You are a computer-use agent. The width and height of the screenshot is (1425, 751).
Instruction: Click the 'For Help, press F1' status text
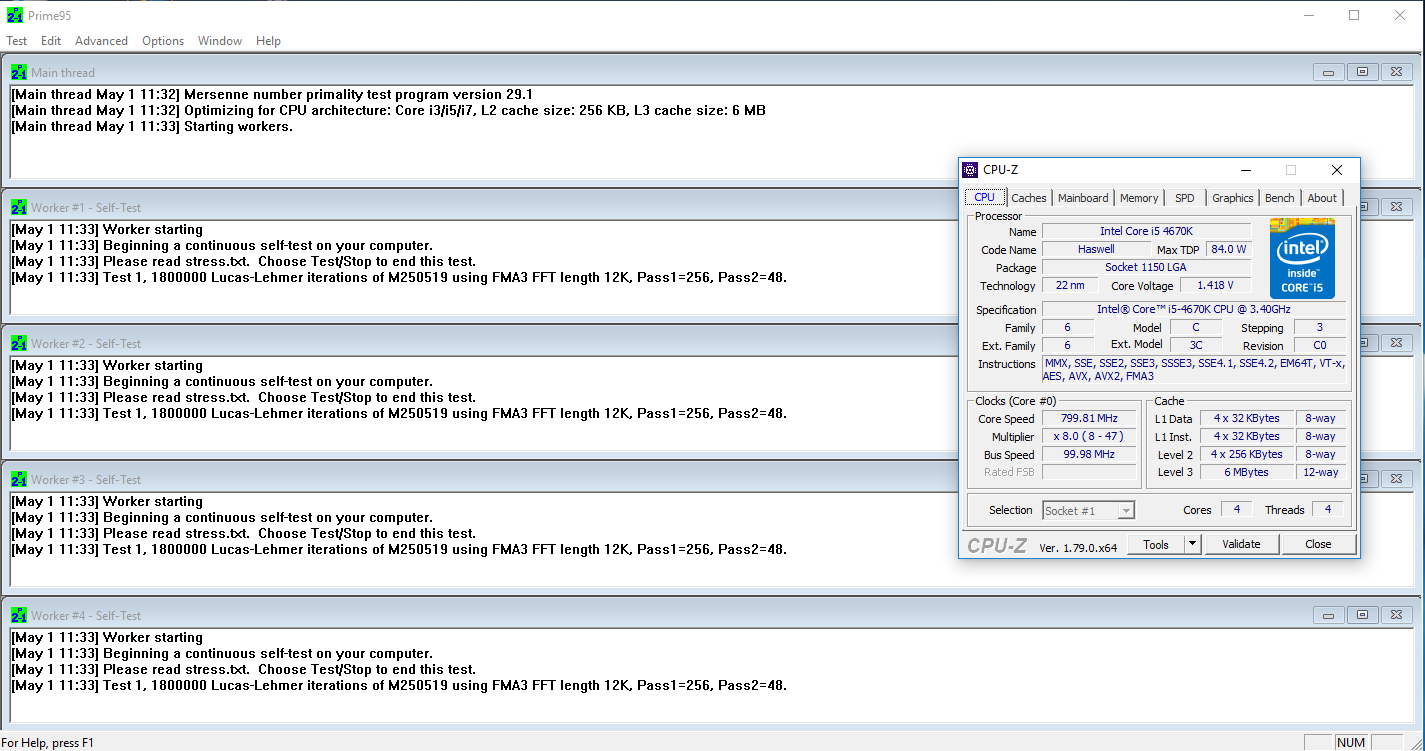(x=47, y=742)
